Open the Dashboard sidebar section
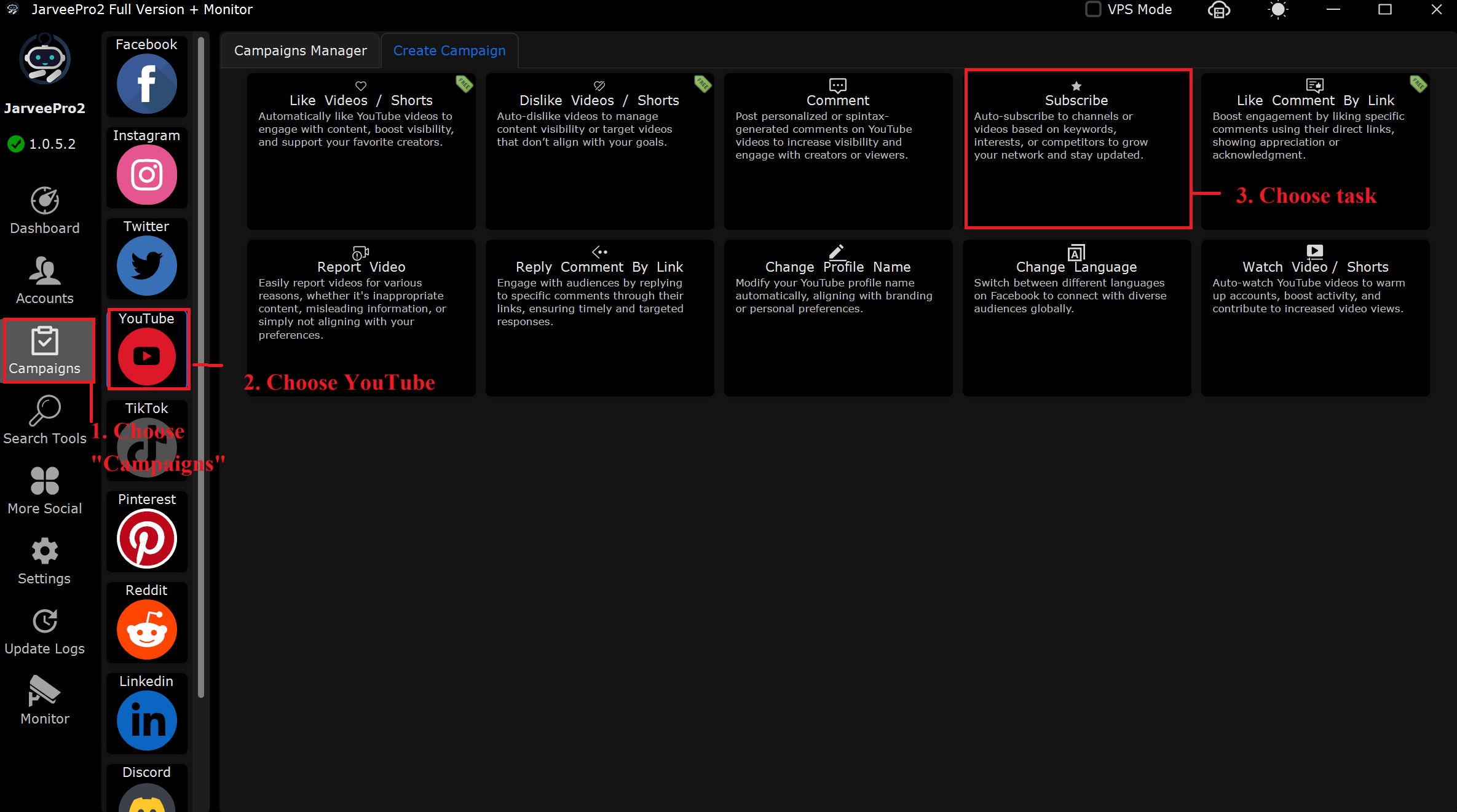This screenshot has height=812, width=1457. 45,210
